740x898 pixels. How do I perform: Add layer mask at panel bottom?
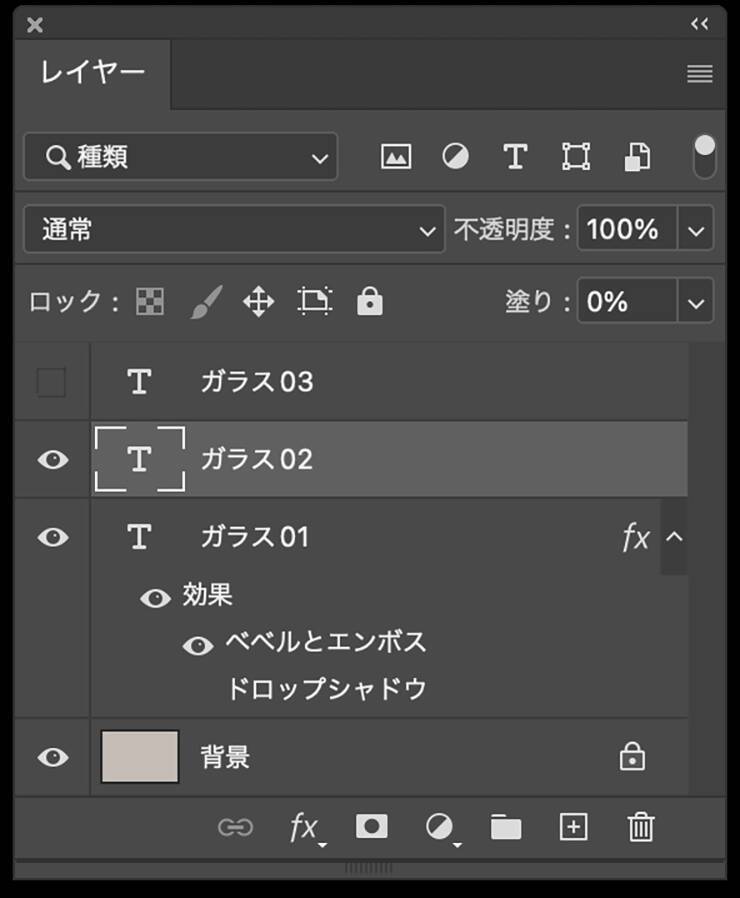372,827
